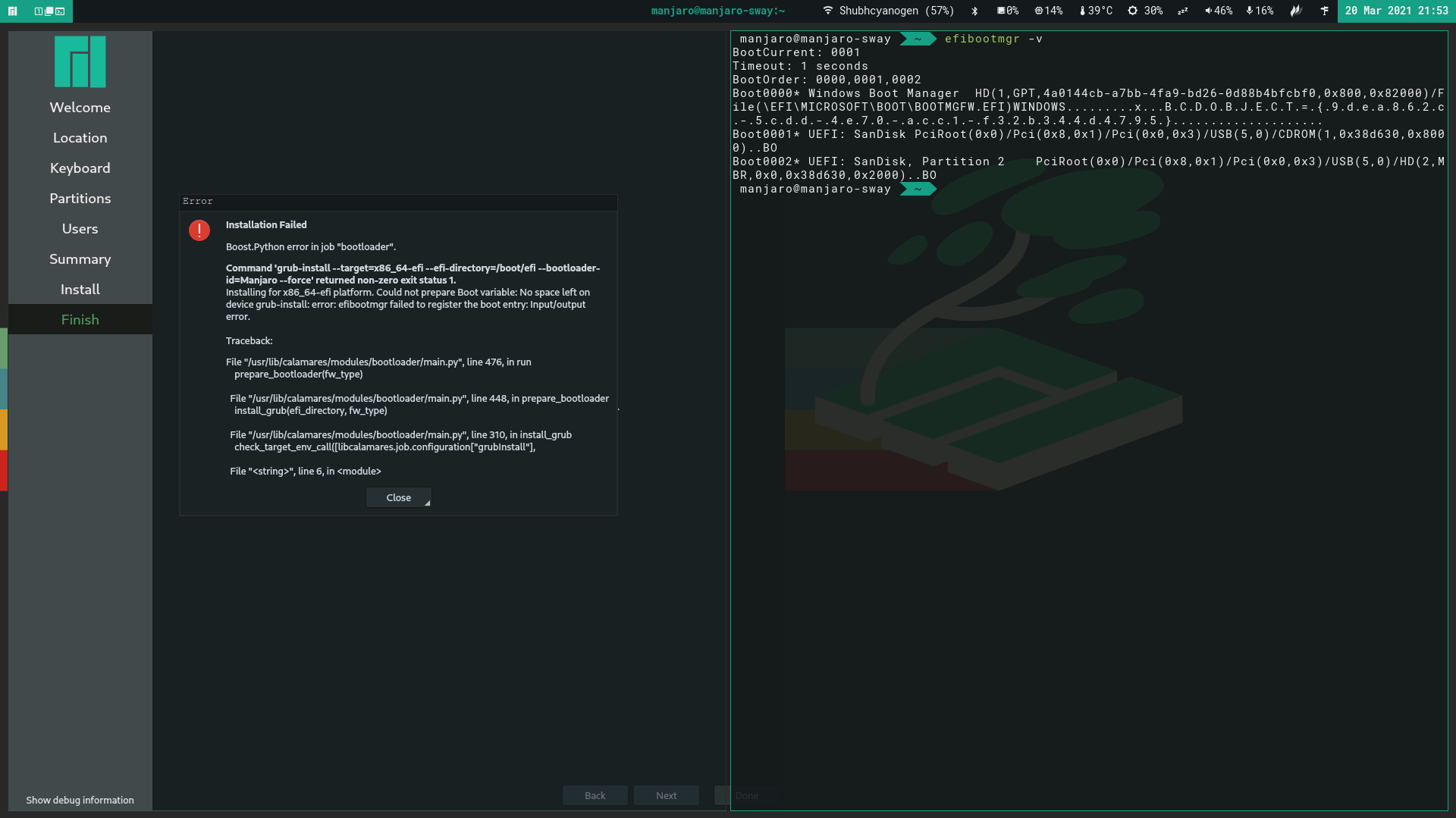1456x818 pixels.
Task: Open the terminal launcher icon in top bar
Action: [60, 11]
